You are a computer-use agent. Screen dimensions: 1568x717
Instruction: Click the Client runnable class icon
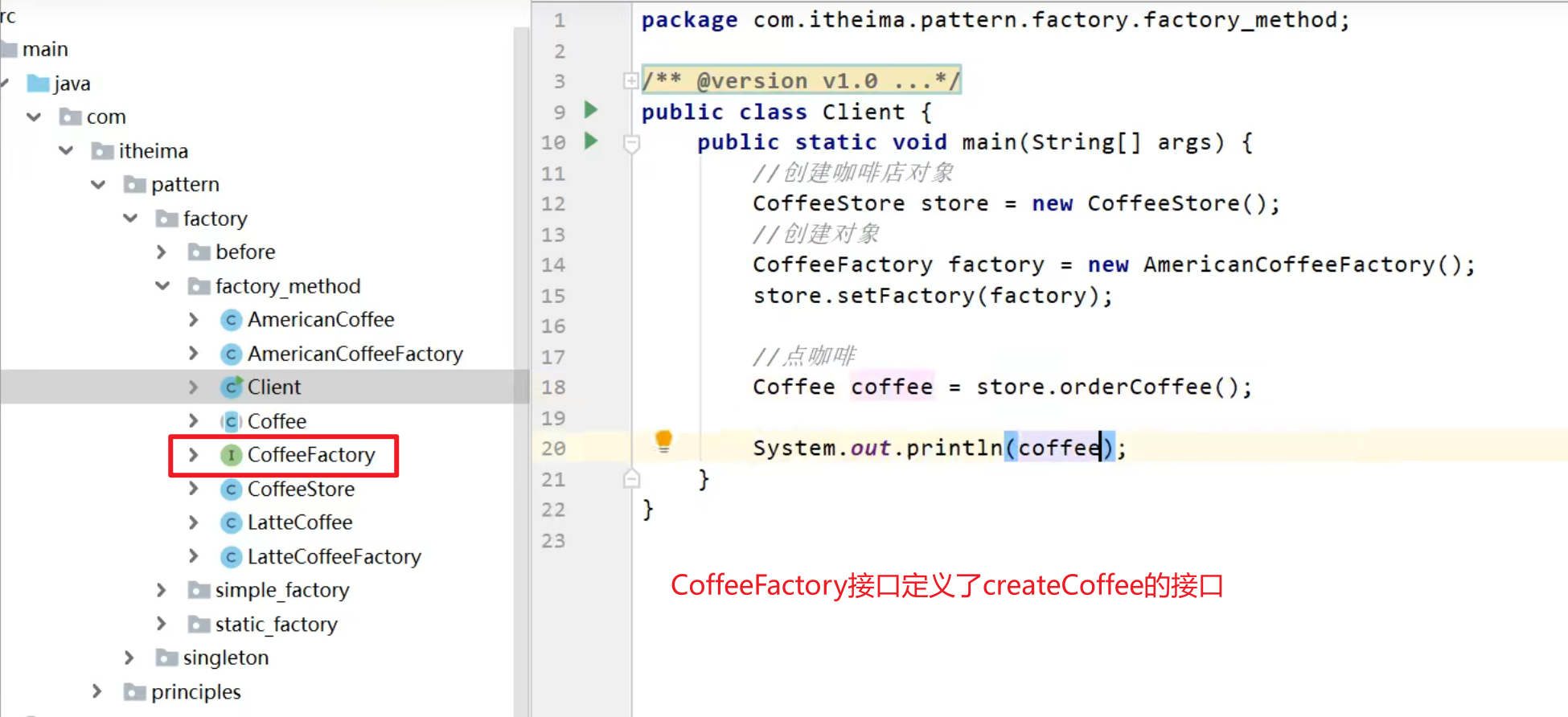[x=232, y=387]
